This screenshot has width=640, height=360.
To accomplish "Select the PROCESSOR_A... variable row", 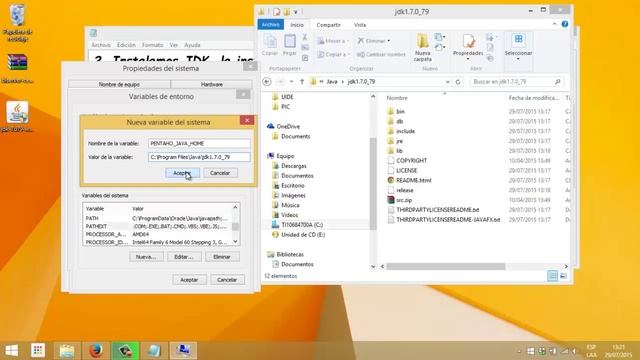I will click(x=157, y=234).
